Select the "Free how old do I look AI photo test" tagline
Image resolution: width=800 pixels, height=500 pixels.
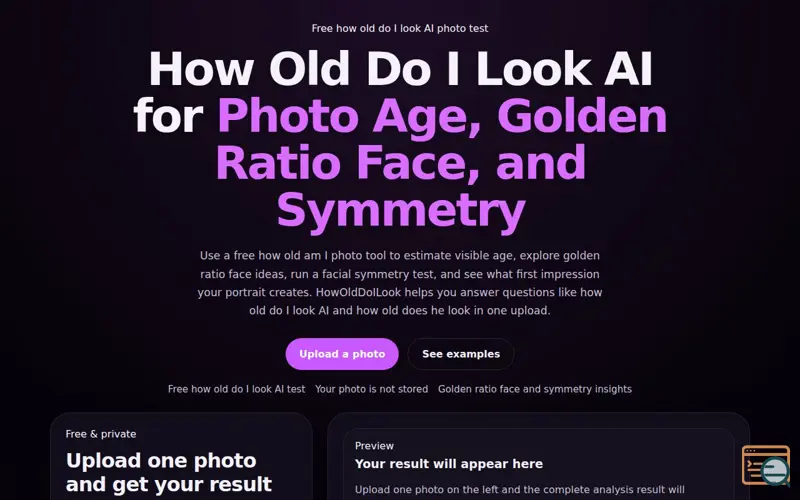(x=400, y=29)
